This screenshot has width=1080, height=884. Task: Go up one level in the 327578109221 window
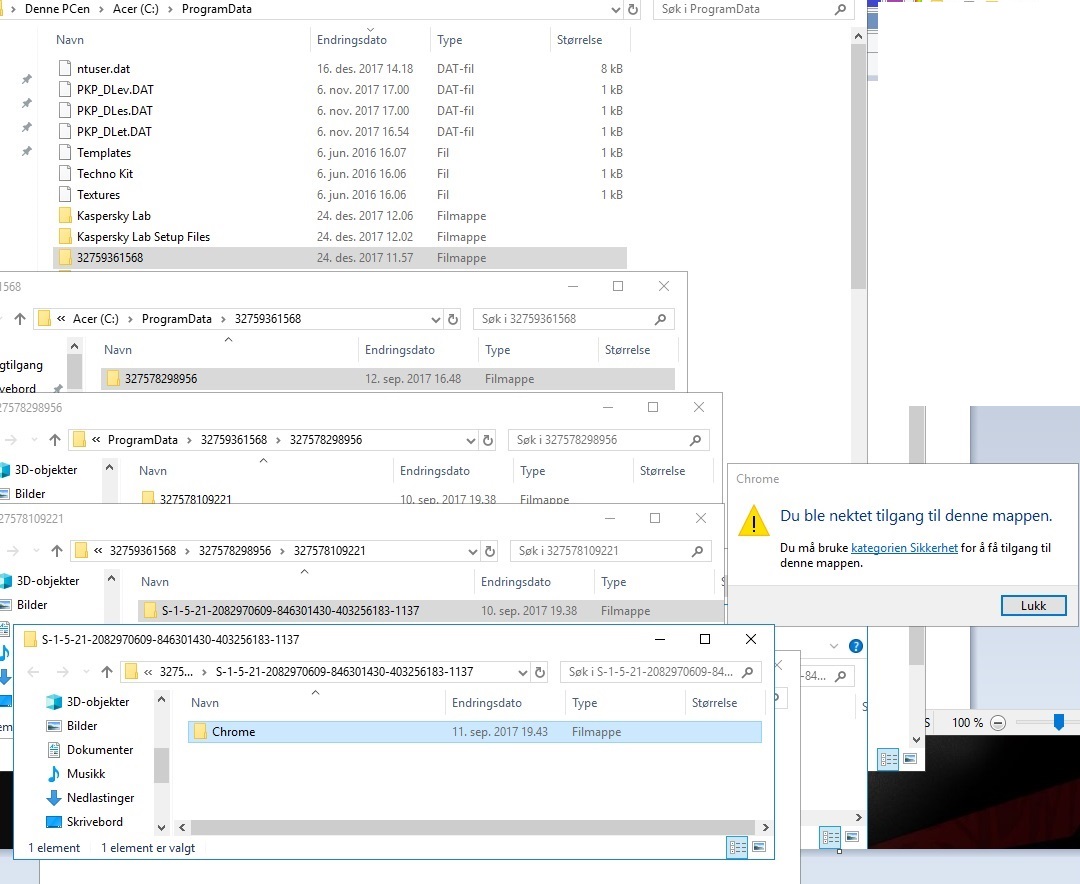pyautogui.click(x=56, y=551)
